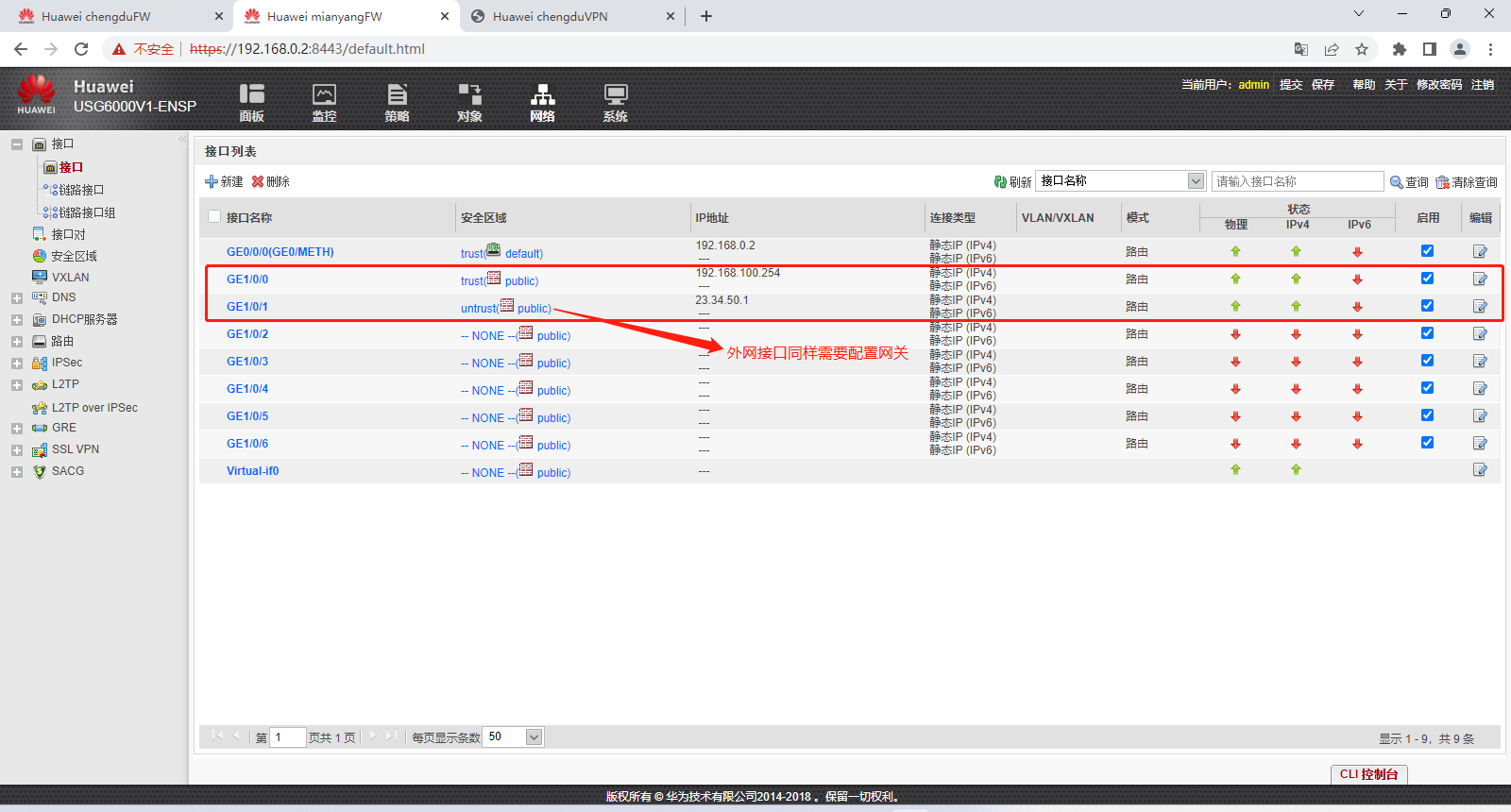Click edit icon for GE0/0/0(GE0/METH) row

[x=1480, y=252]
